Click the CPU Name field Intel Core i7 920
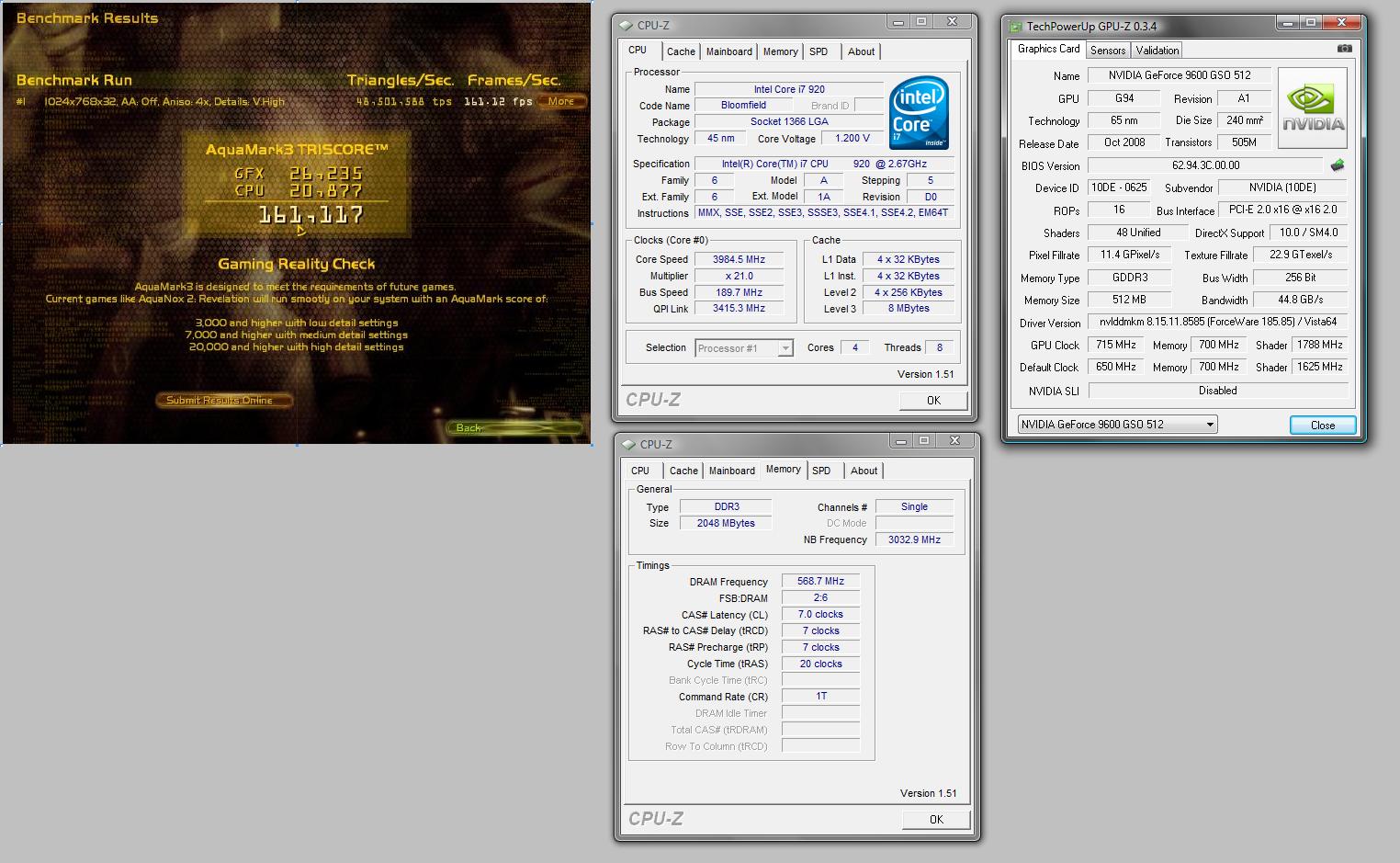Image resolution: width=1400 pixels, height=863 pixels. tap(789, 89)
